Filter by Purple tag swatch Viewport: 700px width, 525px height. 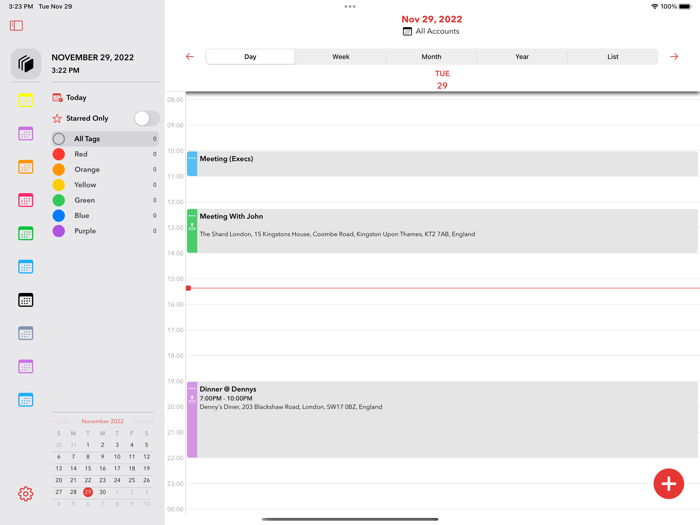tap(58, 231)
